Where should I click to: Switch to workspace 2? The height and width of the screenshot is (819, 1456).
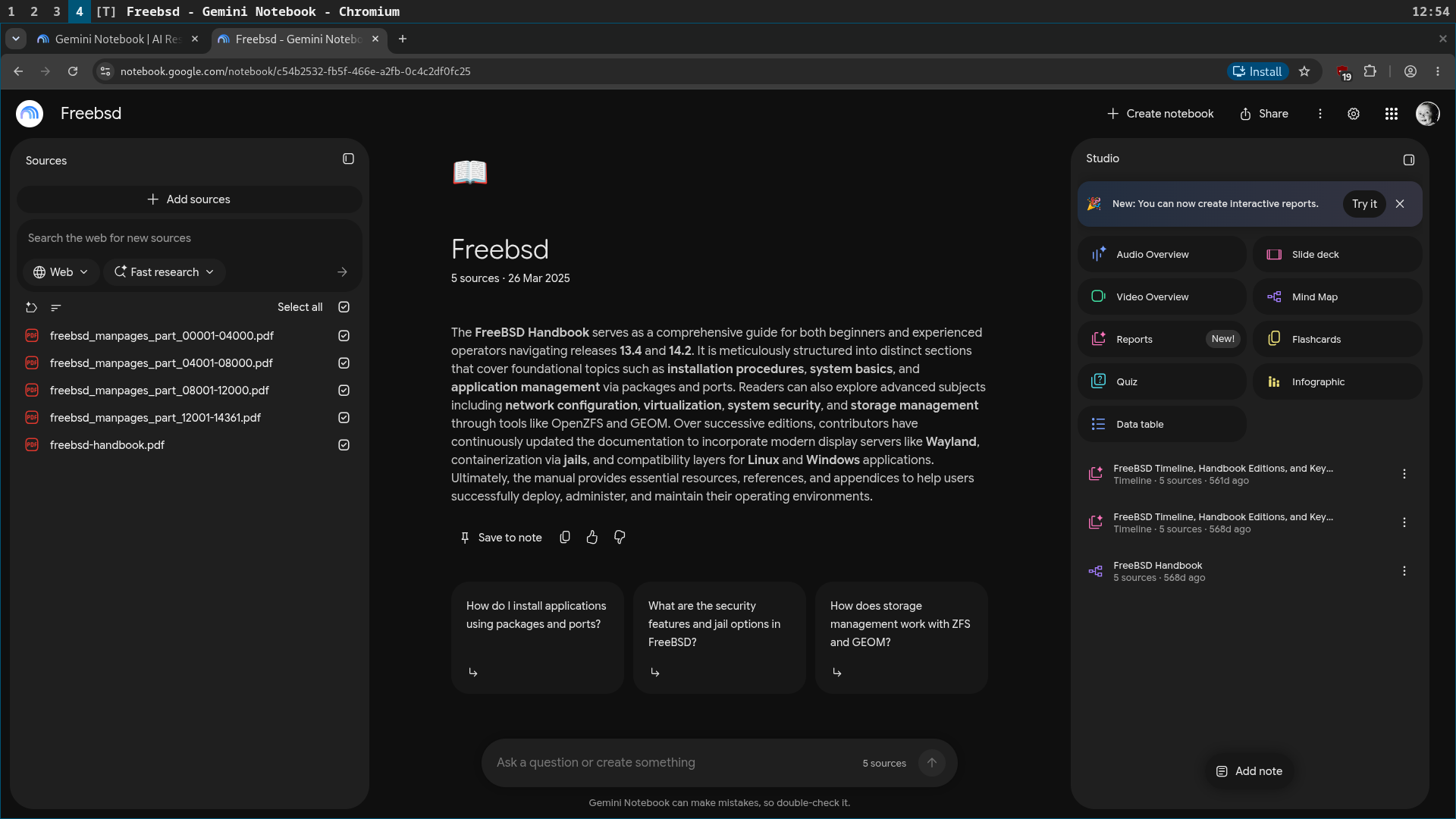(x=34, y=11)
